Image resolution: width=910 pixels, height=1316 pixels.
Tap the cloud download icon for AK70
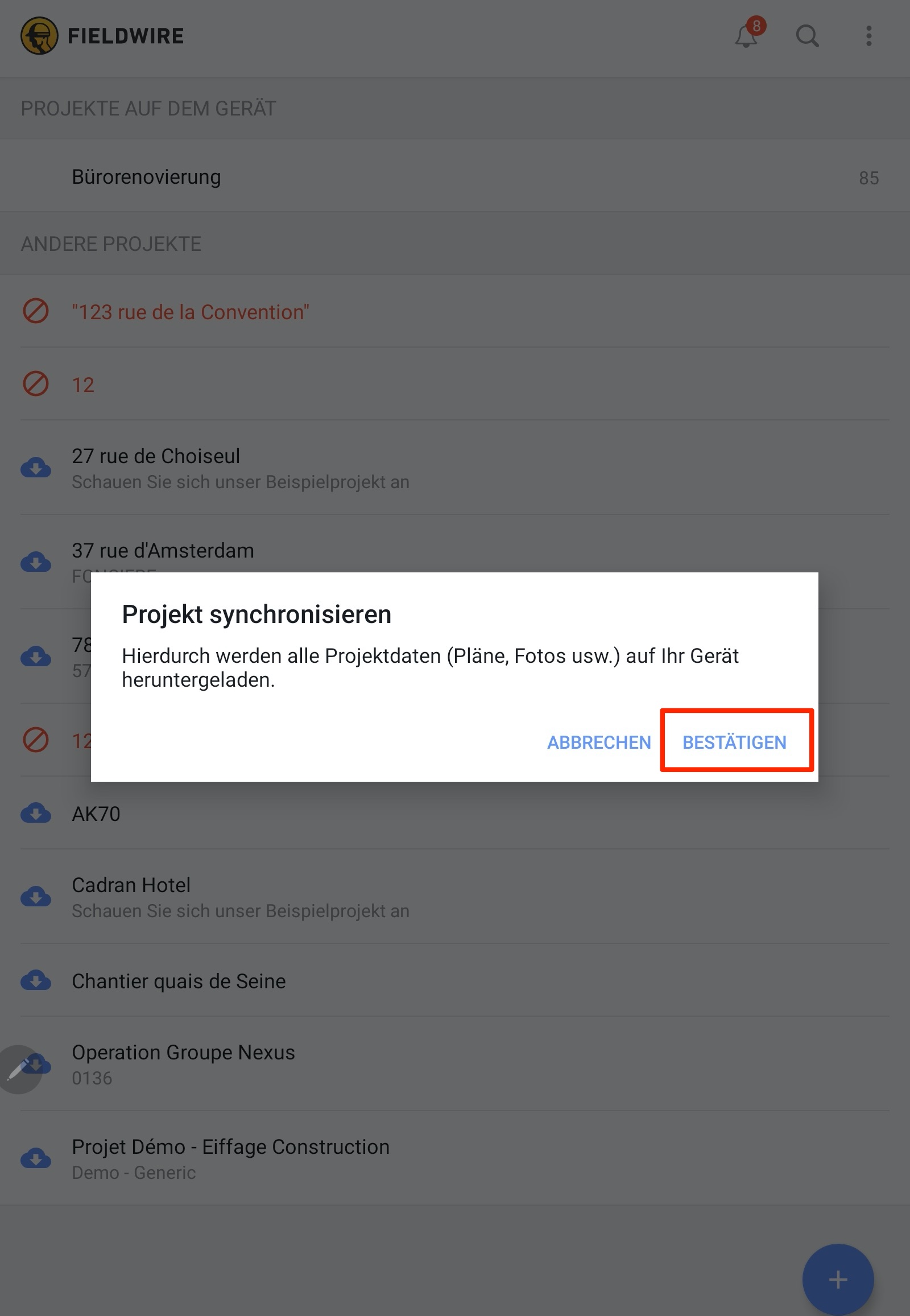[36, 813]
